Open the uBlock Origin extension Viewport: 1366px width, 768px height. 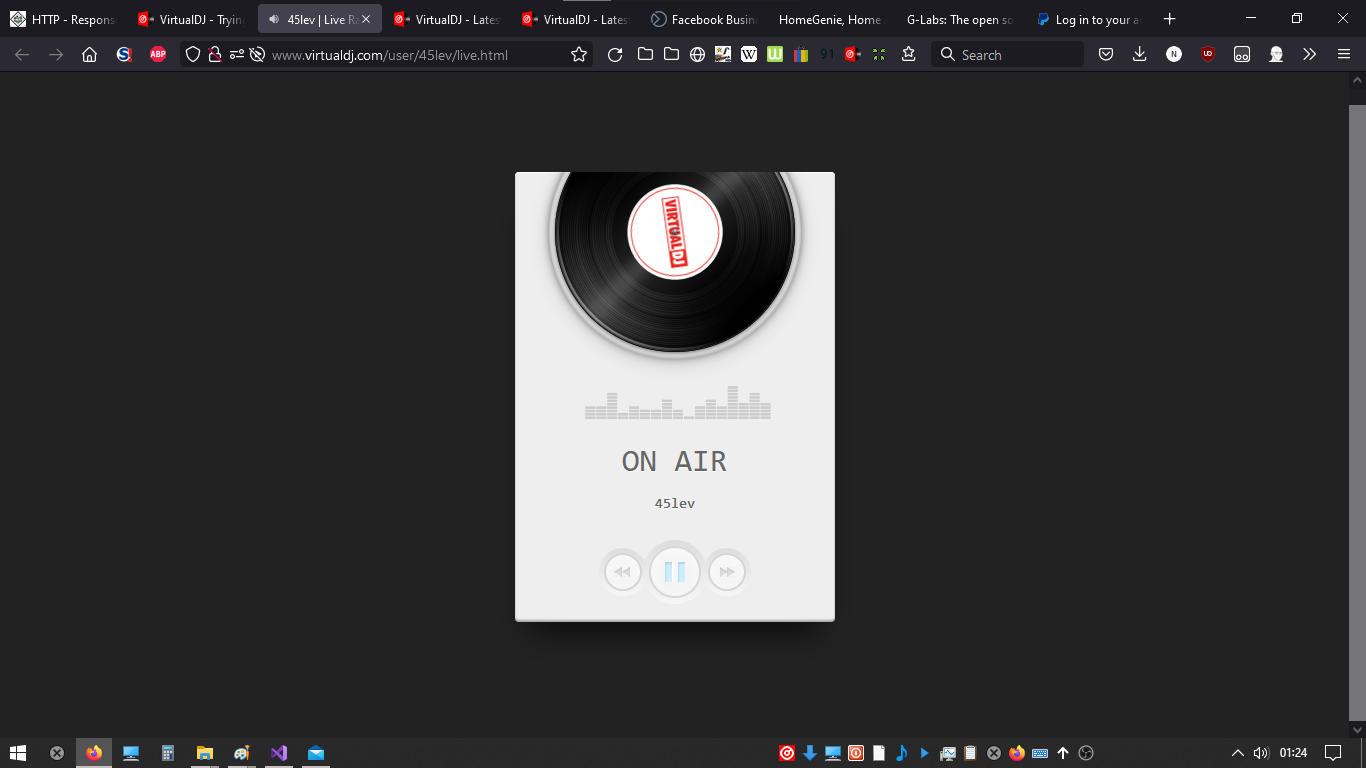pyautogui.click(x=1208, y=55)
